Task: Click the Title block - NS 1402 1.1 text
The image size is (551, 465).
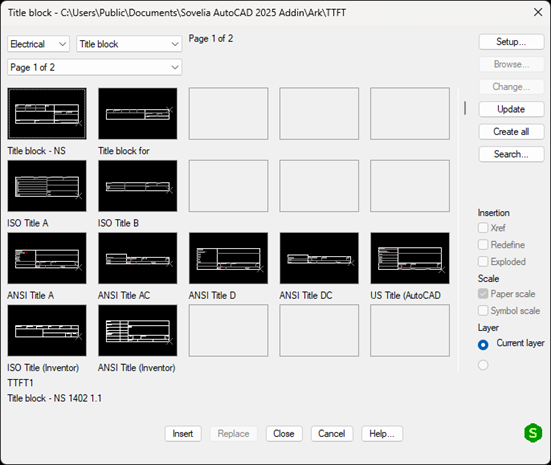Action: coord(54,398)
